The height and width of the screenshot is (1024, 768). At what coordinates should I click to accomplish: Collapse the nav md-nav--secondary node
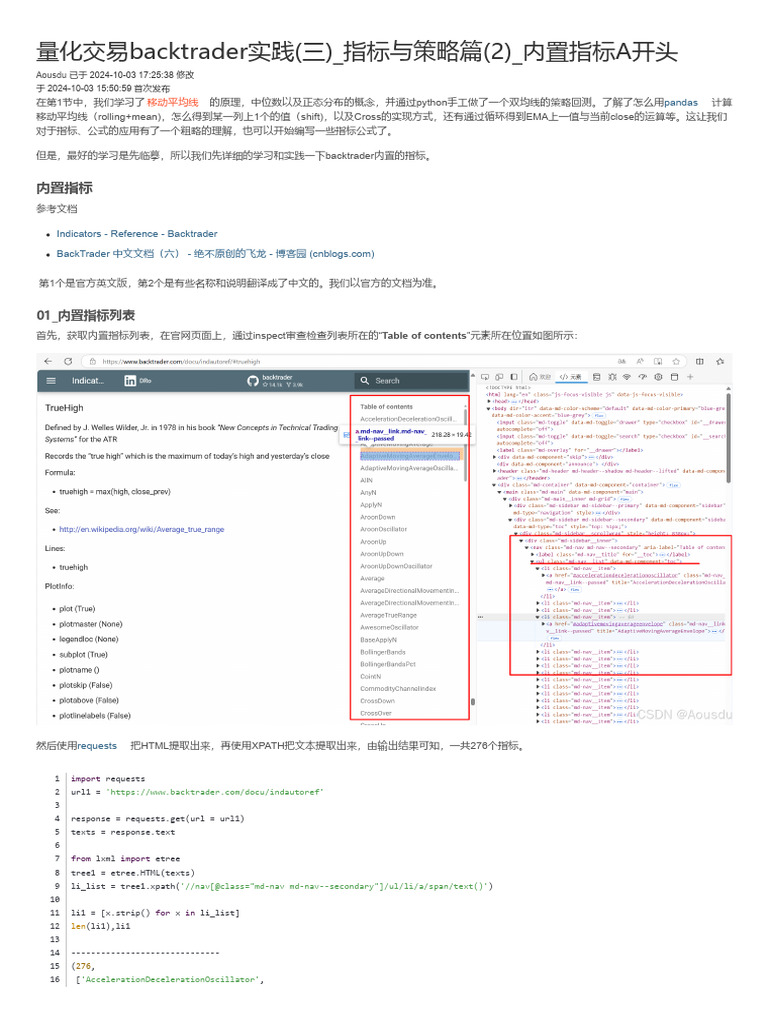click(x=526, y=547)
